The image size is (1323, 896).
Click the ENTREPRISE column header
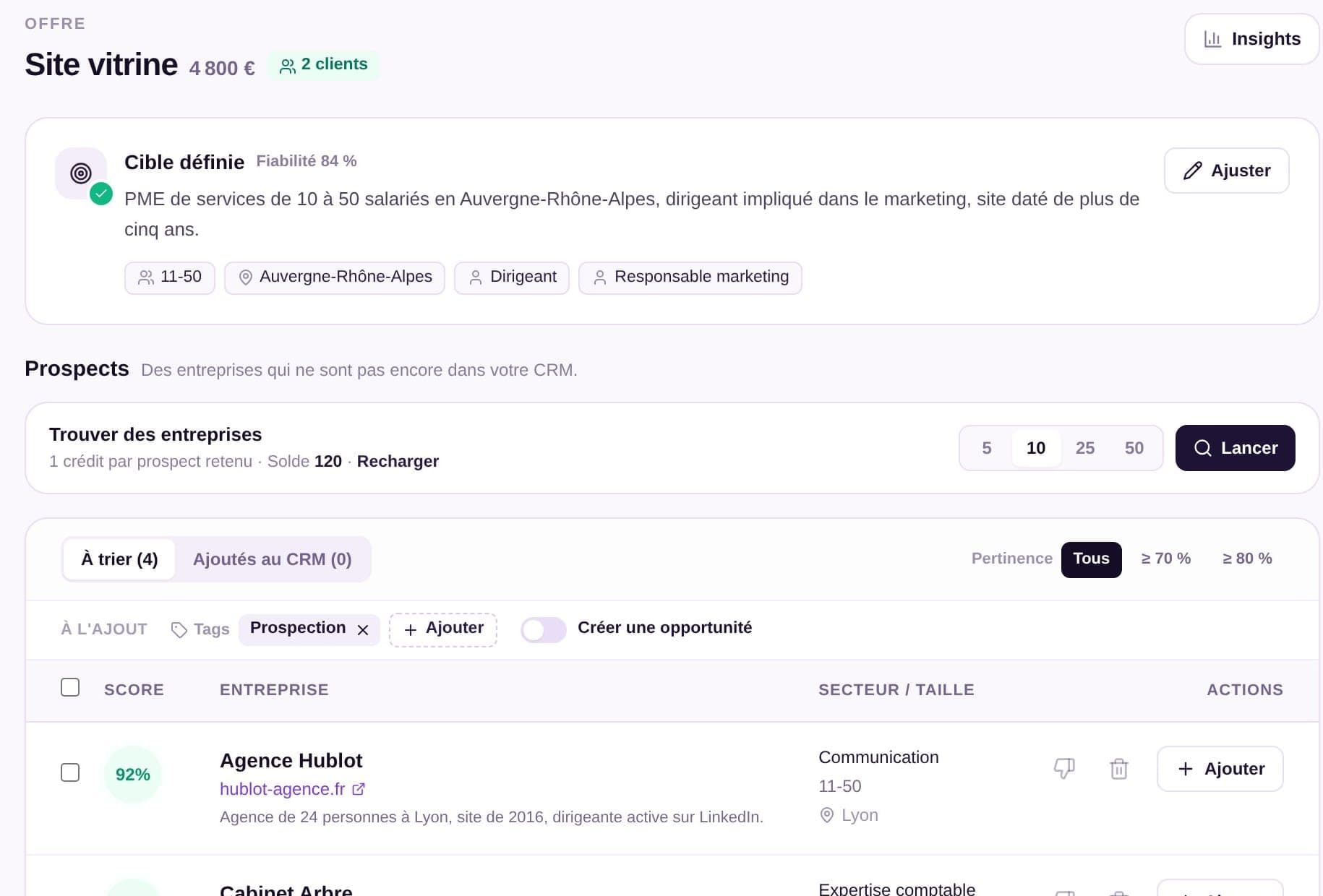pos(274,690)
